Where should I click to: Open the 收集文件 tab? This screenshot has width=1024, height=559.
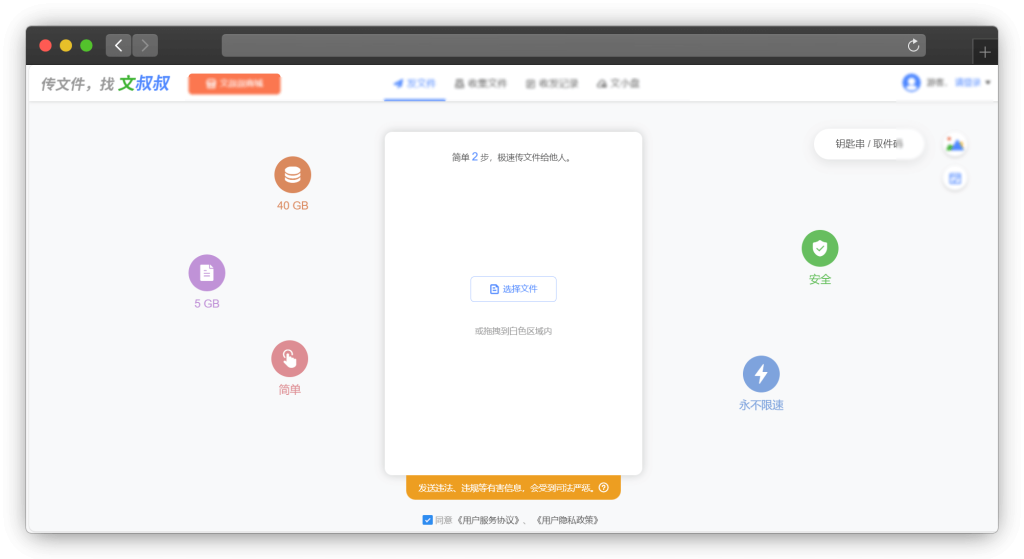click(480, 84)
